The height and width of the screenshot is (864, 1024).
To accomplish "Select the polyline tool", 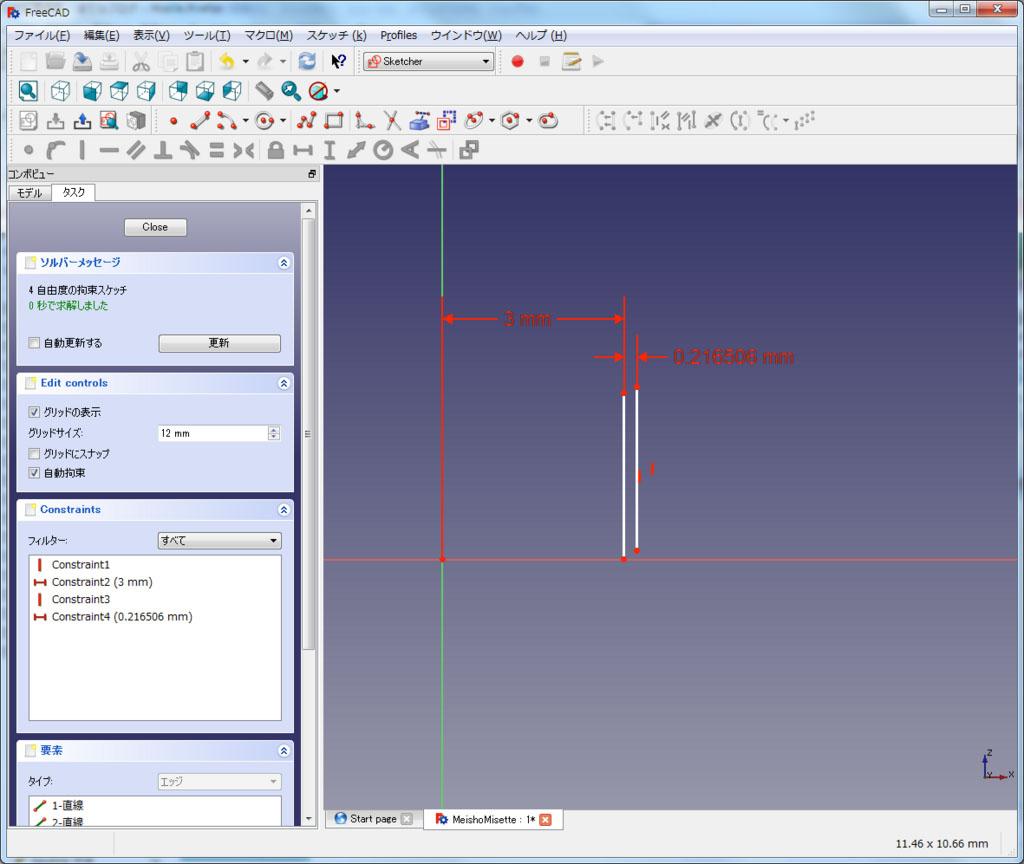I will (307, 121).
